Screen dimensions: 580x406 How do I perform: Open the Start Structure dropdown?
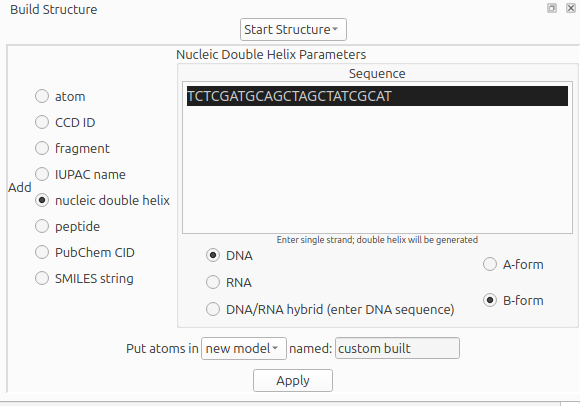tap(293, 30)
